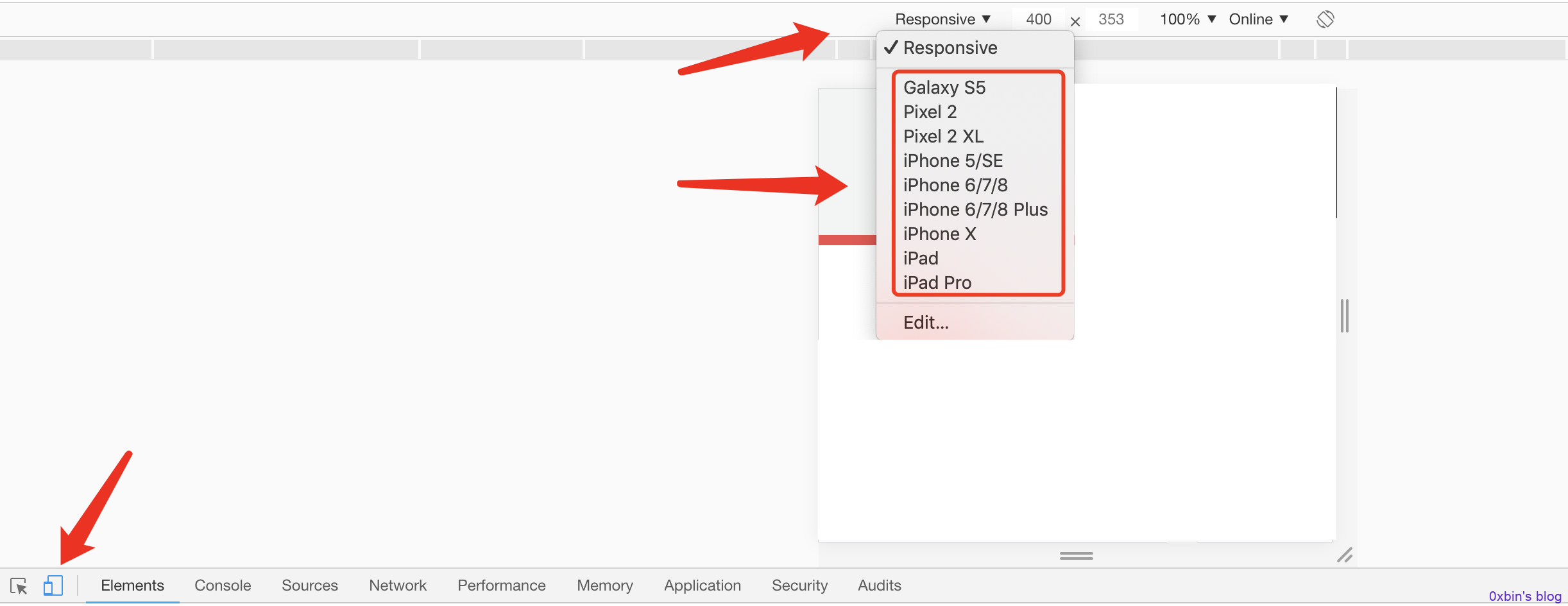Image resolution: width=1568 pixels, height=606 pixels.
Task: Expand the 100% zoom dropdown
Action: [x=1188, y=19]
